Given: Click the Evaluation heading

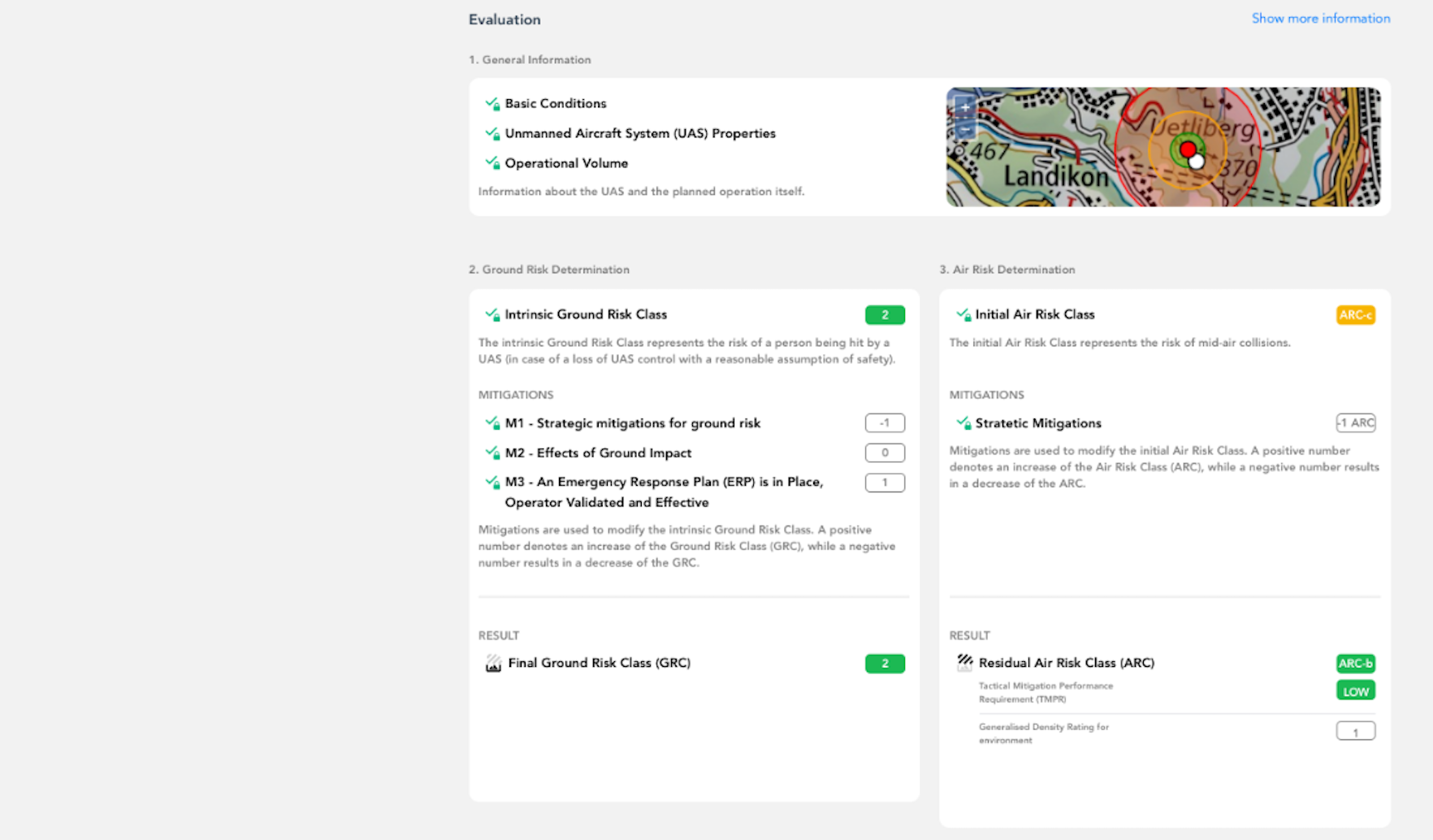Looking at the screenshot, I should pyautogui.click(x=504, y=19).
